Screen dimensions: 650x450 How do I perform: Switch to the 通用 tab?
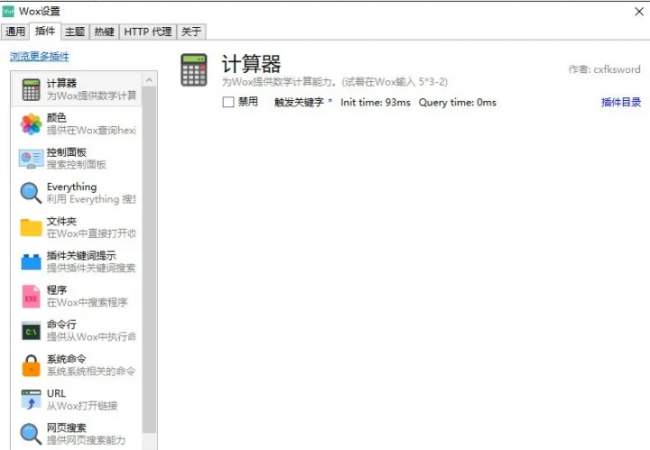[x=15, y=31]
